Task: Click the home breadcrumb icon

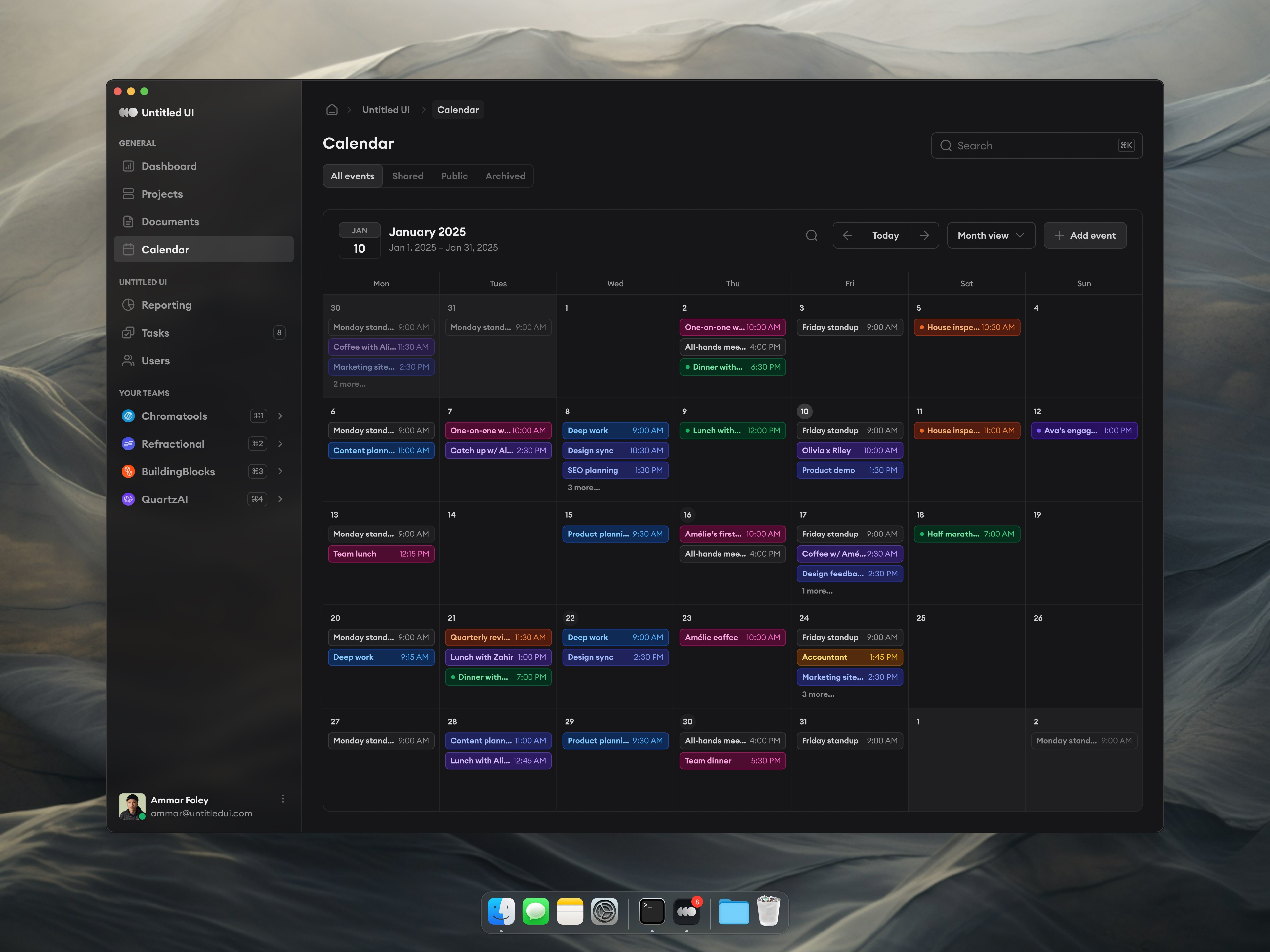Action: 332,110
